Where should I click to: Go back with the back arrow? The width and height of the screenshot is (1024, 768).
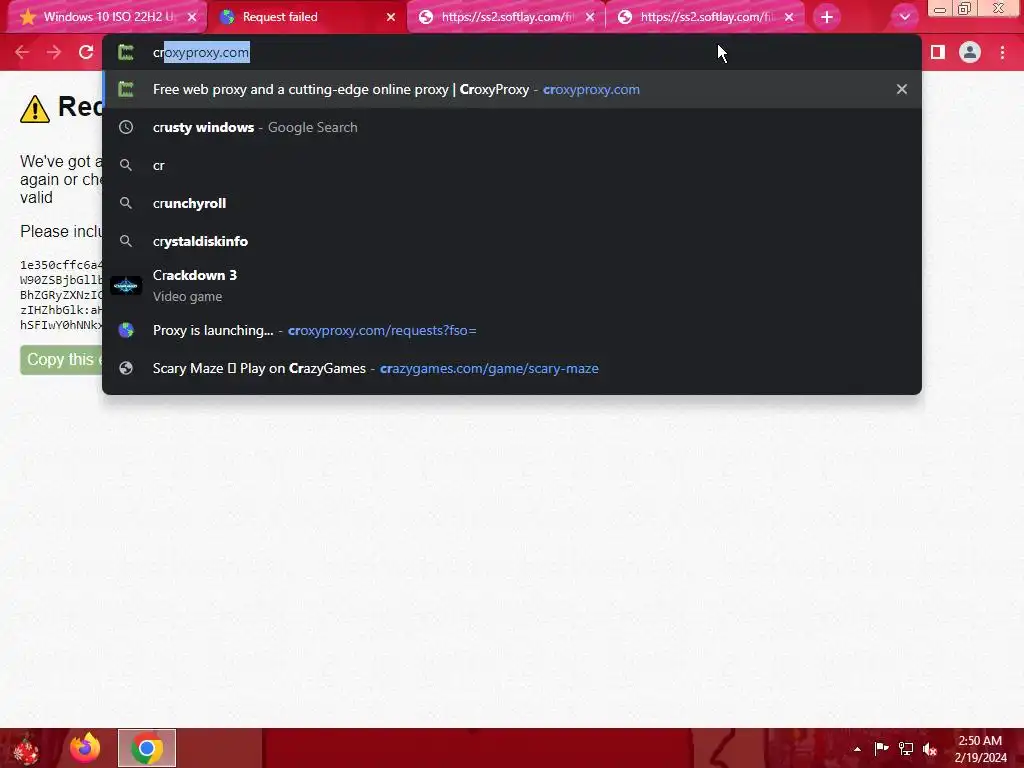pyautogui.click(x=22, y=52)
